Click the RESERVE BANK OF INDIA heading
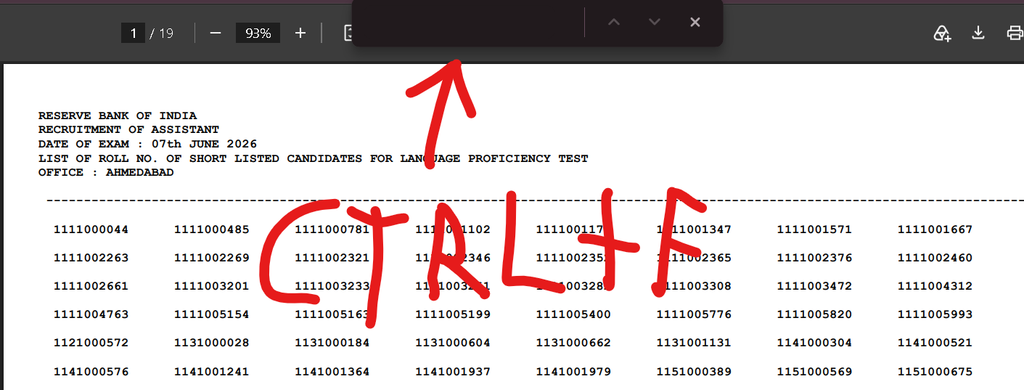The width and height of the screenshot is (1024, 390). pos(118,116)
